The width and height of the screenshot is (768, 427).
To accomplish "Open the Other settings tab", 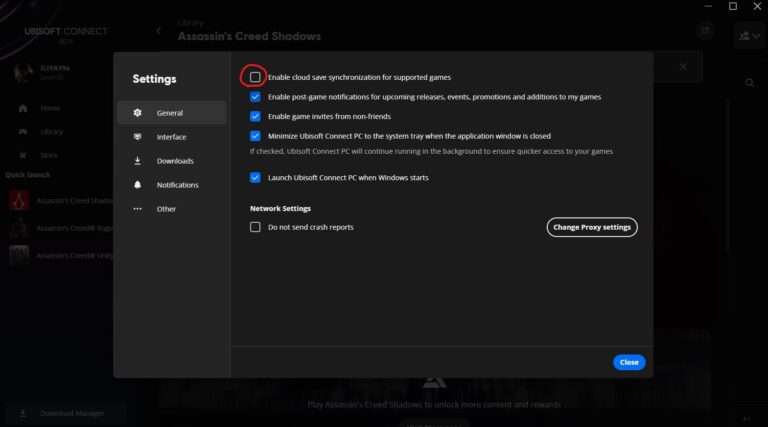I will click(x=172, y=209).
